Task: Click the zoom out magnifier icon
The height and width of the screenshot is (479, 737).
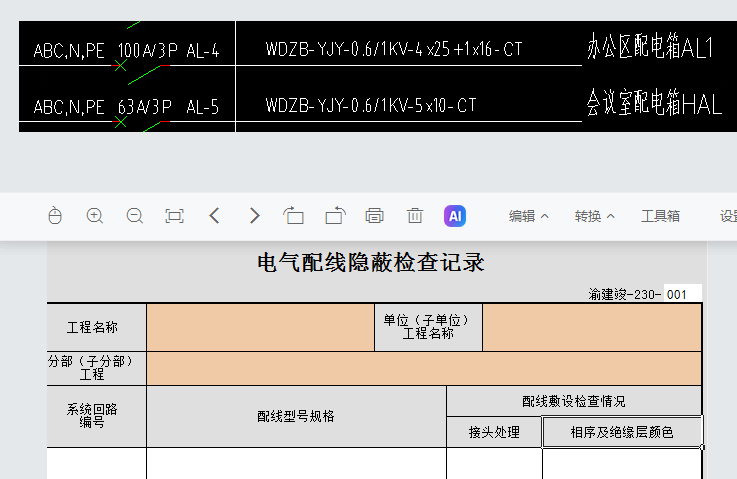Action: 135,216
